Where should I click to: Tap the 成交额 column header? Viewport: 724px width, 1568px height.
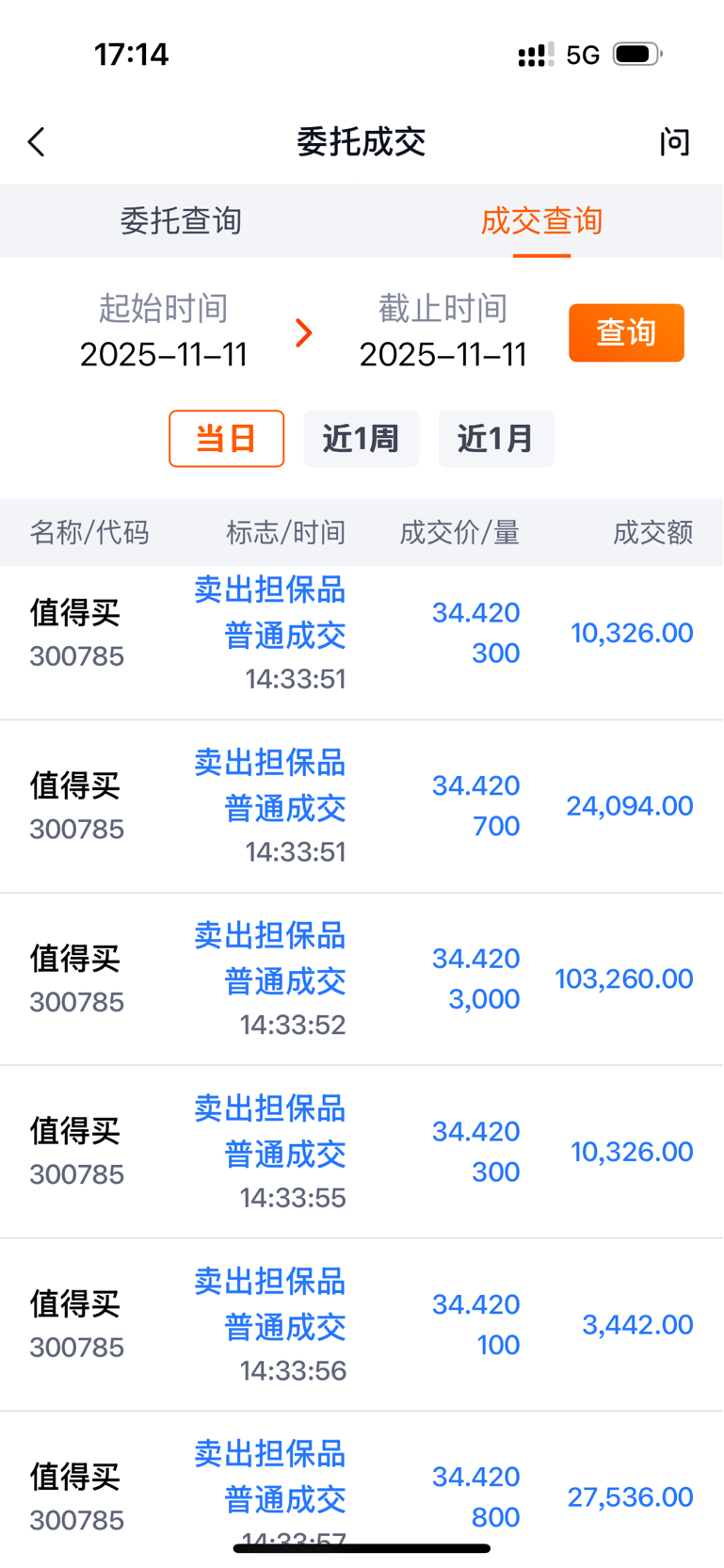click(652, 533)
